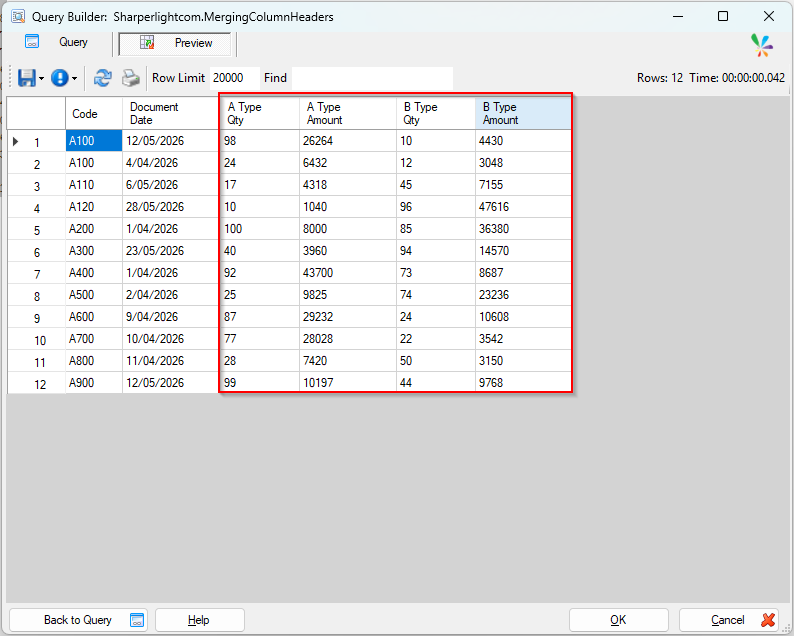Click the A110 code cell
The height and width of the screenshot is (636, 794).
94,185
